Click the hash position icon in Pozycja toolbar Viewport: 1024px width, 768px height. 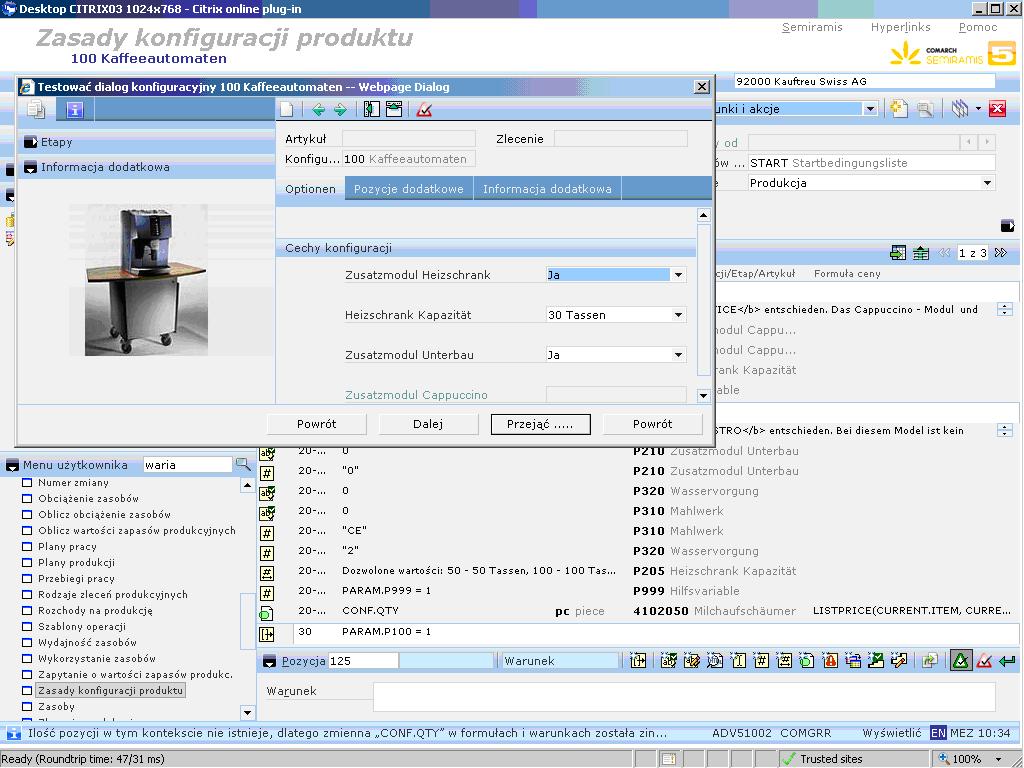[761, 661]
